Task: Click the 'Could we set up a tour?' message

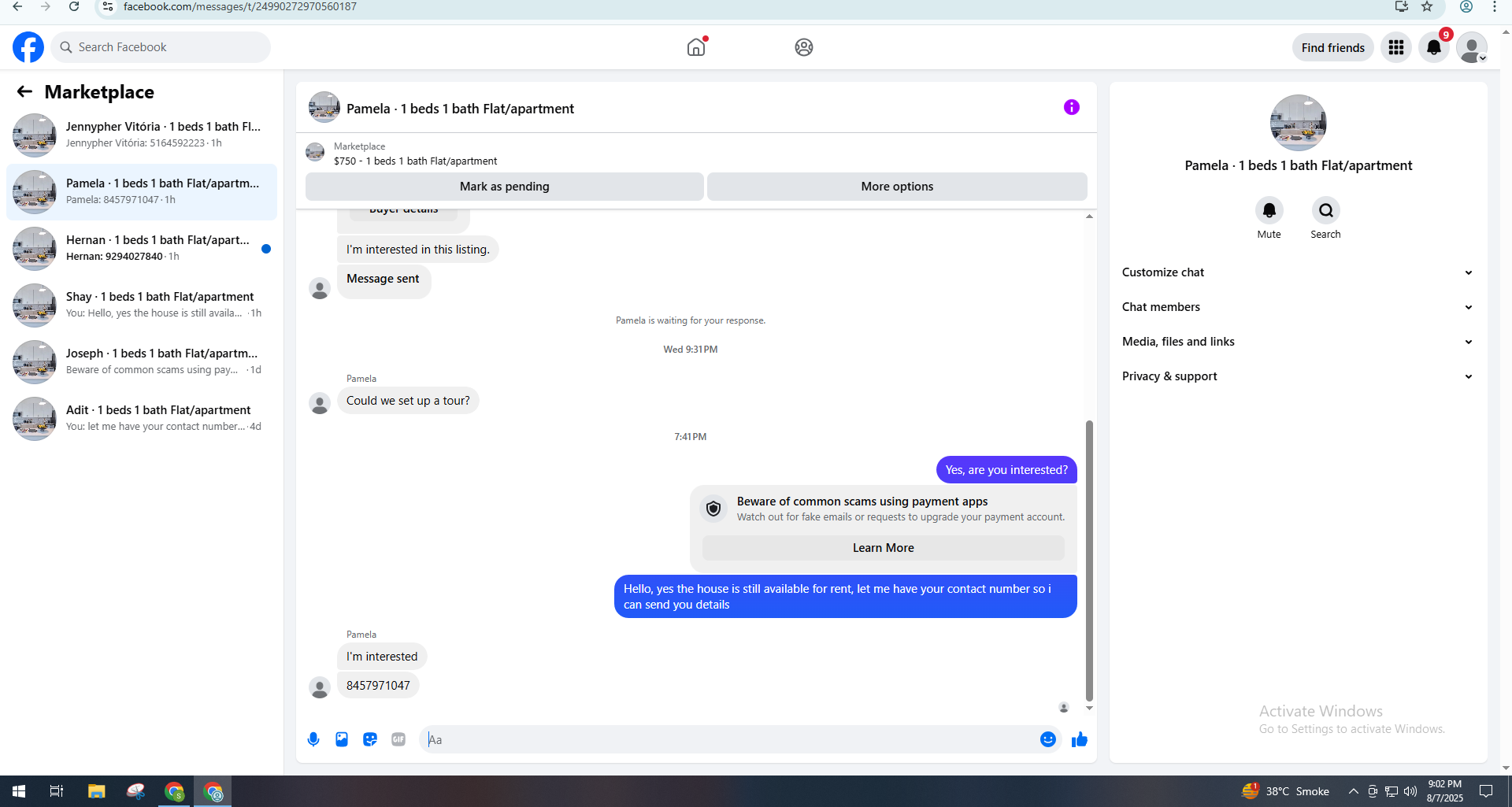Action: tap(408, 401)
